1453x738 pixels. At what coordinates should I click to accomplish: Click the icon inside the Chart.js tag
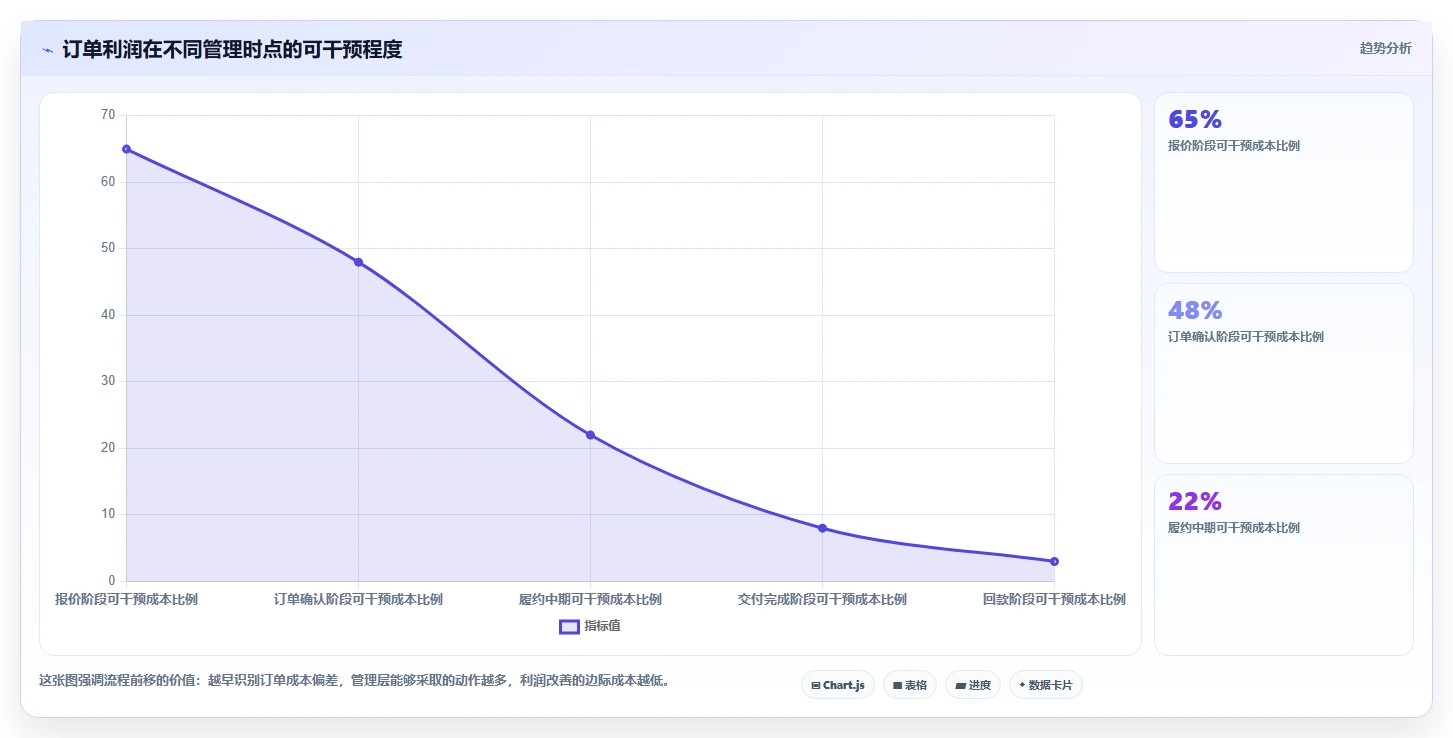816,686
